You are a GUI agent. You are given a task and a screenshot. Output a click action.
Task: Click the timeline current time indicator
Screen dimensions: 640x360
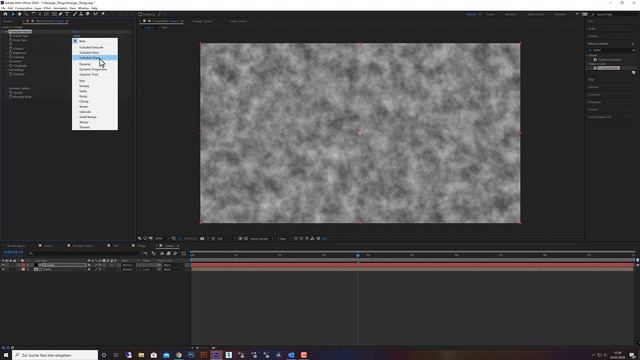pos(358,255)
